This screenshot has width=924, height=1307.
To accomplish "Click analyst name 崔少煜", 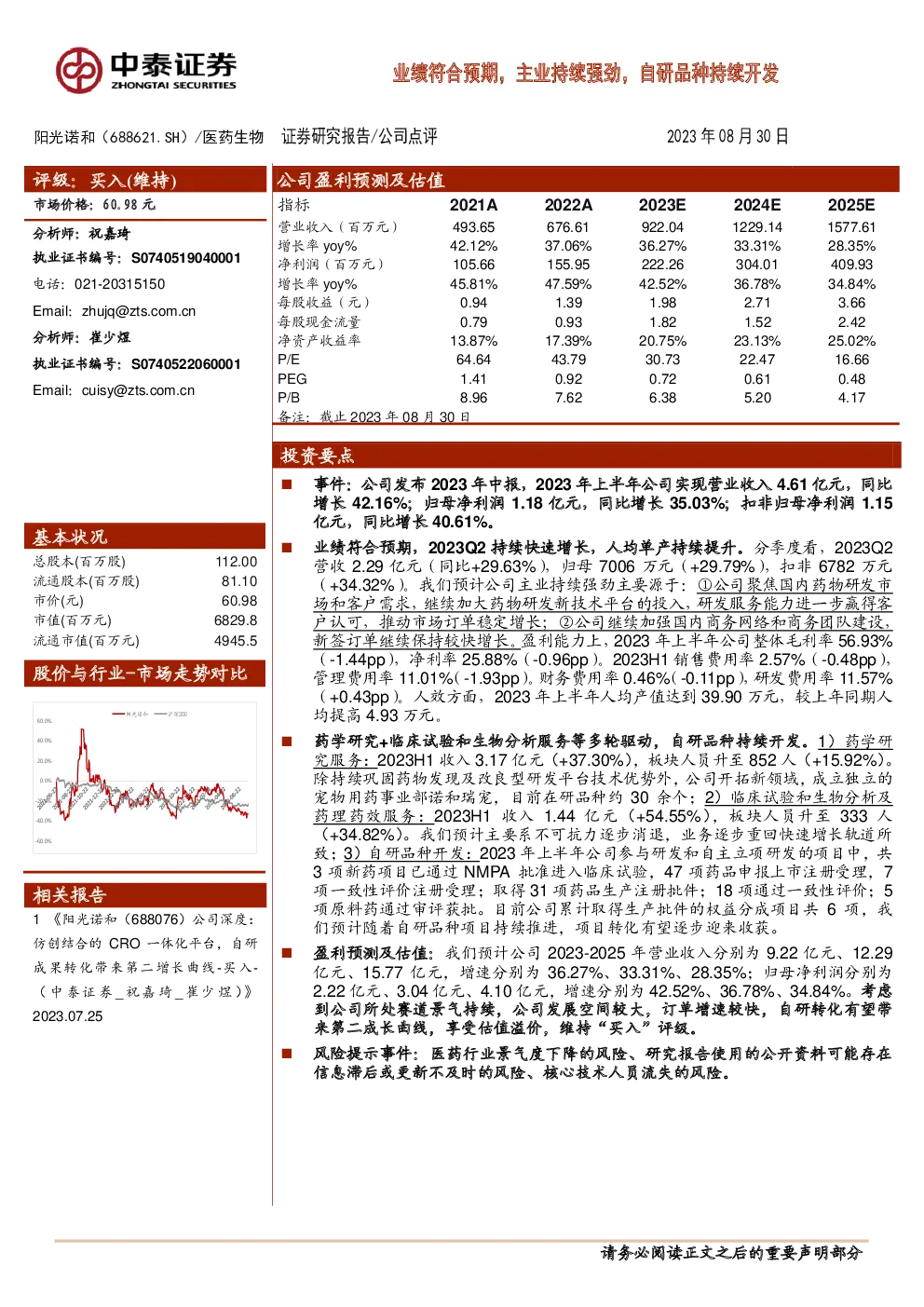I will pos(110,337).
